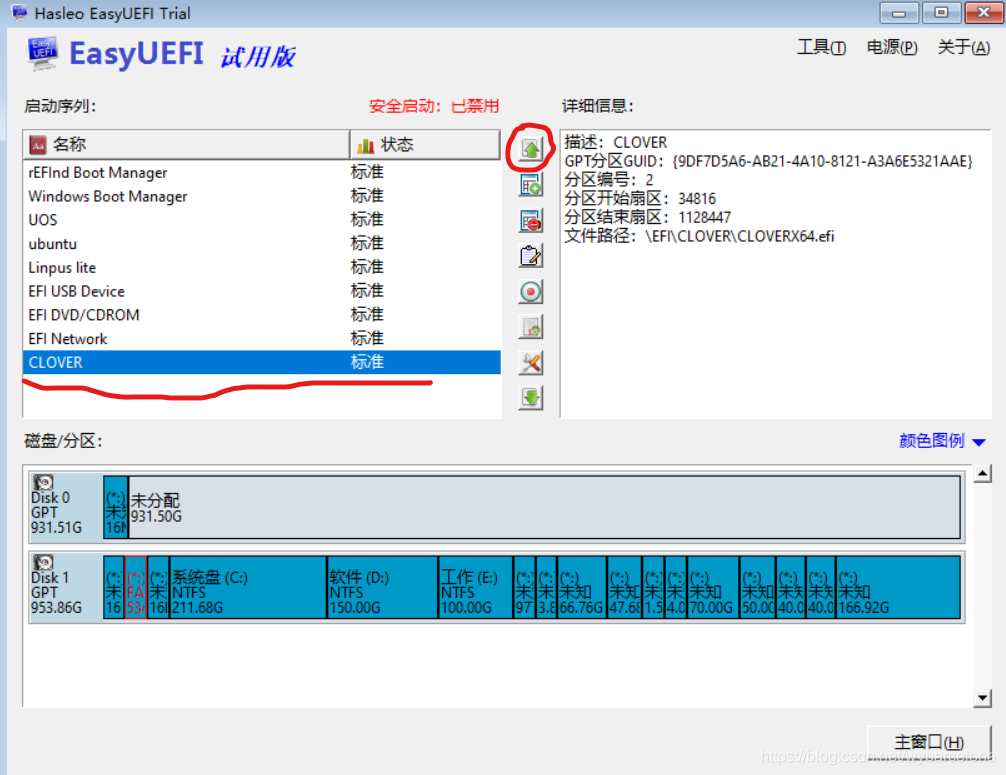
Task: Click the create new boot entry icon
Action: tap(531, 185)
